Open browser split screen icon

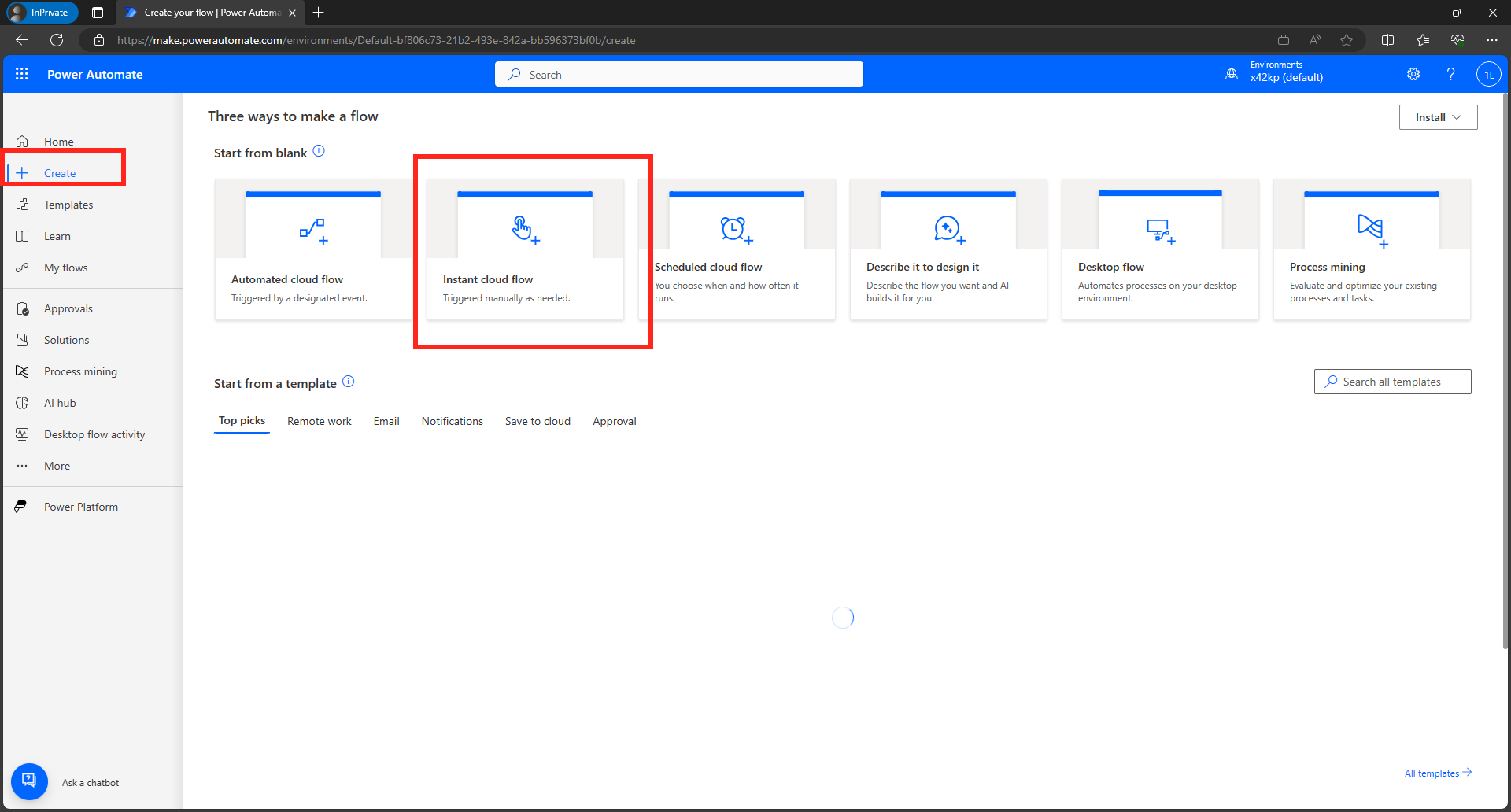tap(1387, 40)
